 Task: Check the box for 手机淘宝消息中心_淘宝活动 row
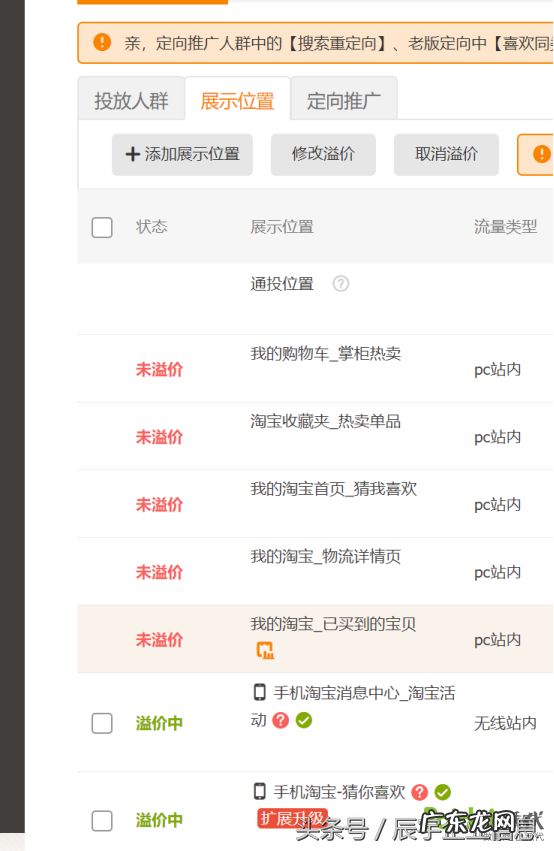click(x=102, y=723)
